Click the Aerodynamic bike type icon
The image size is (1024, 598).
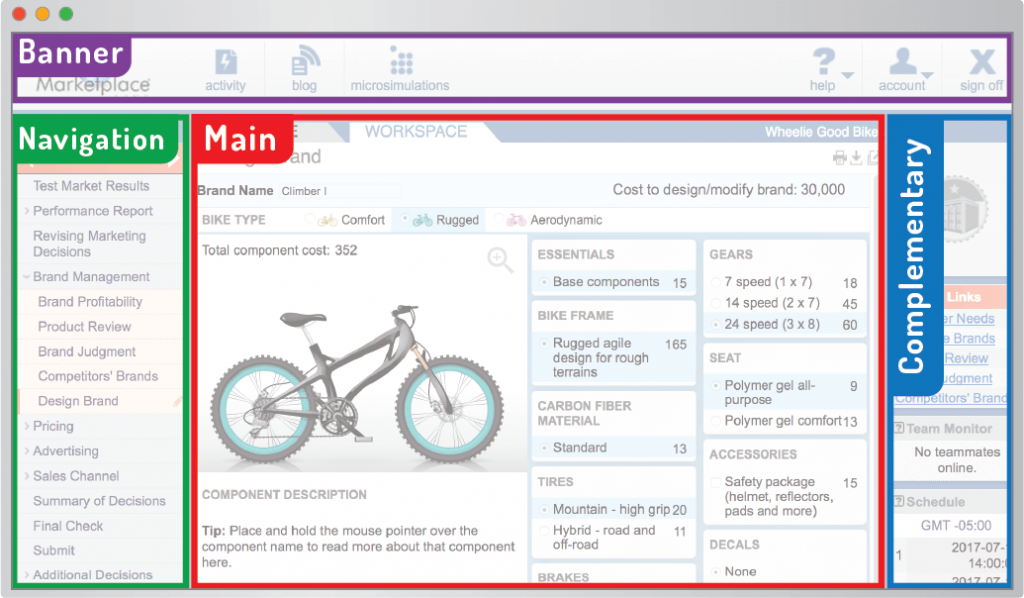[x=517, y=220]
